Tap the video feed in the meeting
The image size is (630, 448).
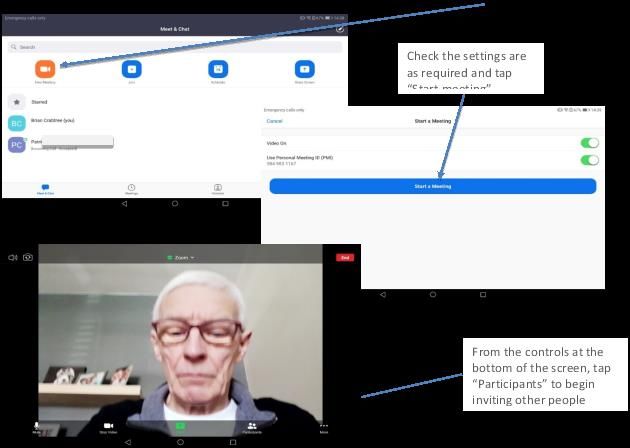point(180,342)
